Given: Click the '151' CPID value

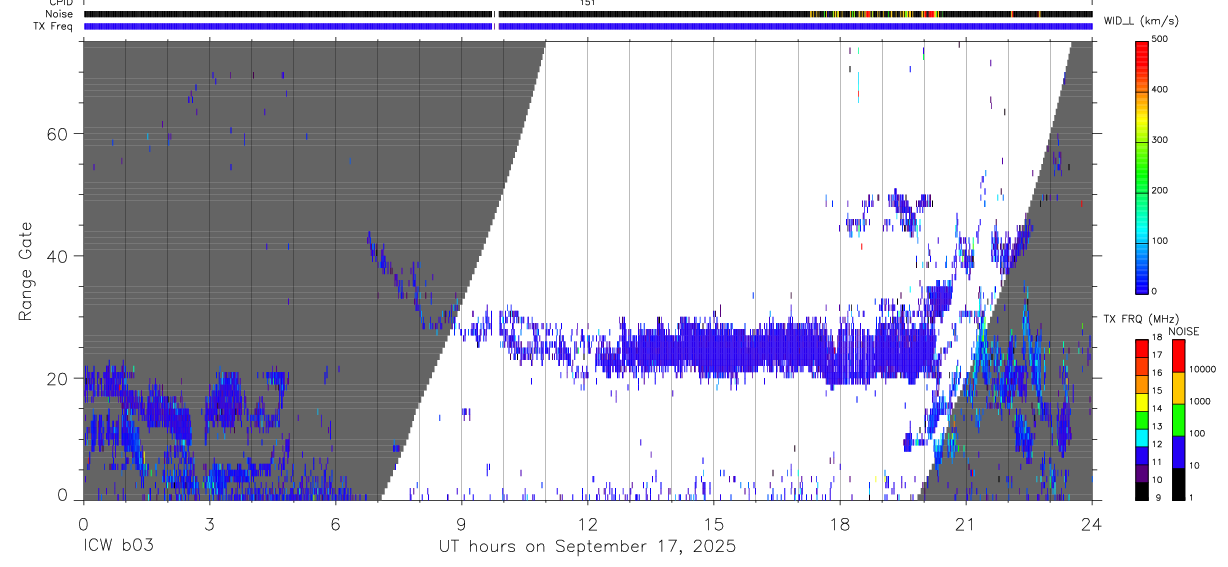Looking at the screenshot, I should [x=588, y=3].
